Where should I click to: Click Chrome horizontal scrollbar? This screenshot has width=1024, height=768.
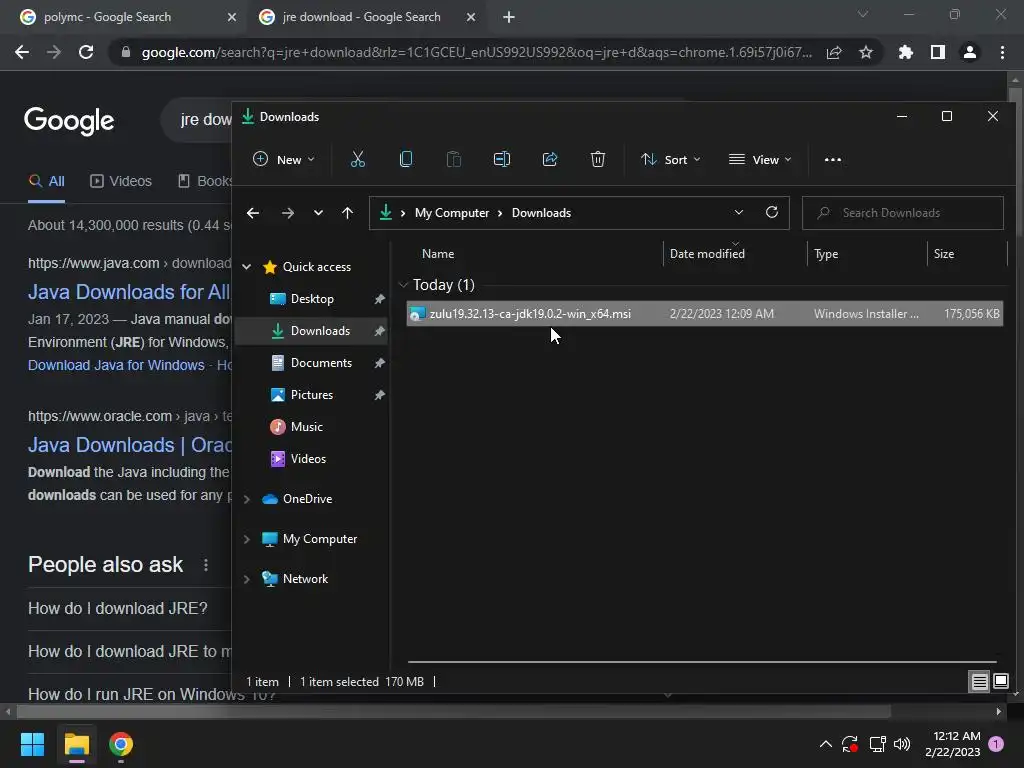tap(454, 711)
